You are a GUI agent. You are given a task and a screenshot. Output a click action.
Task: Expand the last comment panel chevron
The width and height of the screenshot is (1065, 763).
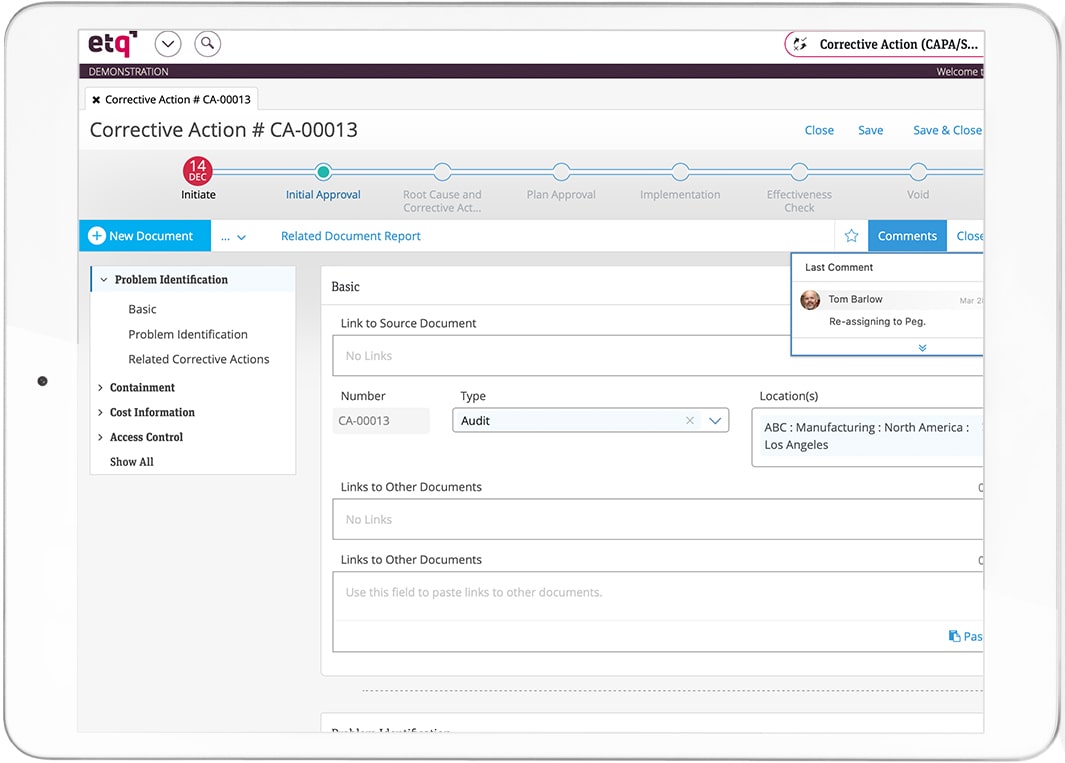coord(922,348)
